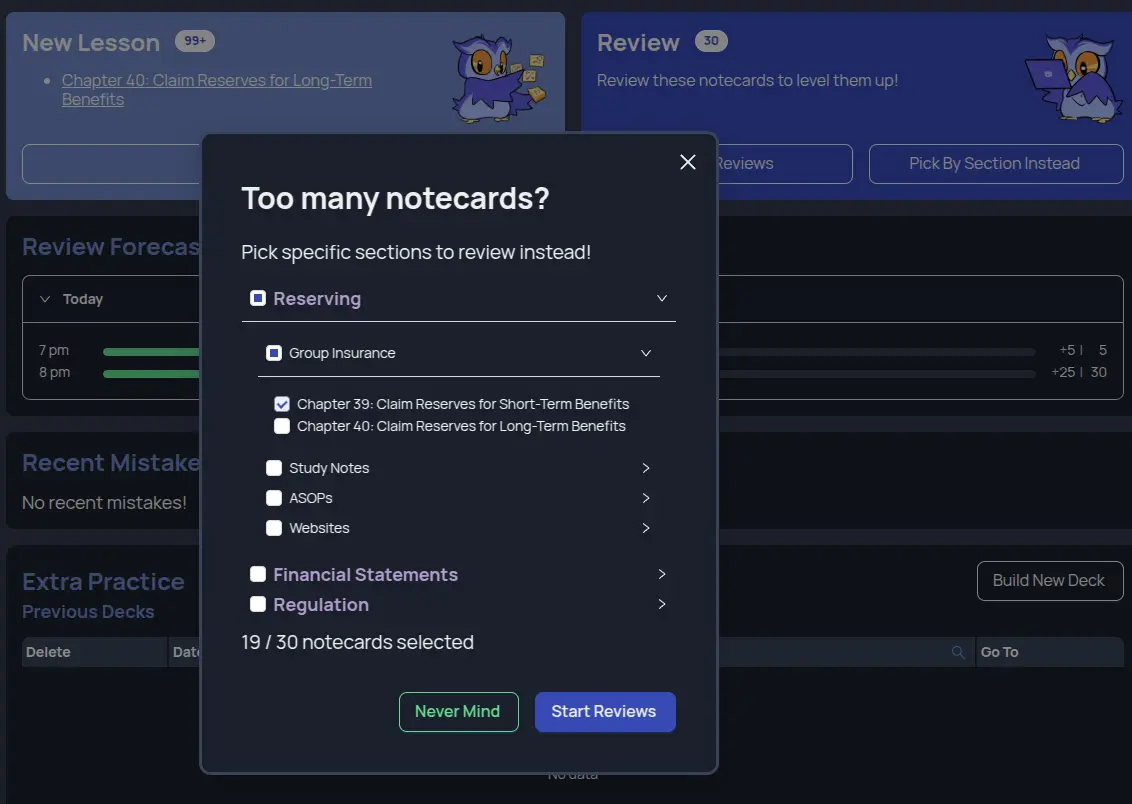Screen dimensions: 1132x804
Task: Check Chapter 40: Claim Reserves for Long-Term Benefits
Action: pos(282,425)
